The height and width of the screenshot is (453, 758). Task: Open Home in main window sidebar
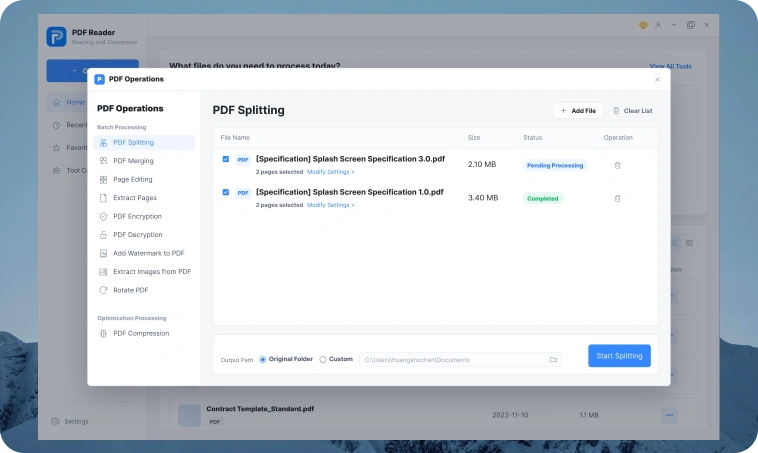pyautogui.click(x=68, y=102)
